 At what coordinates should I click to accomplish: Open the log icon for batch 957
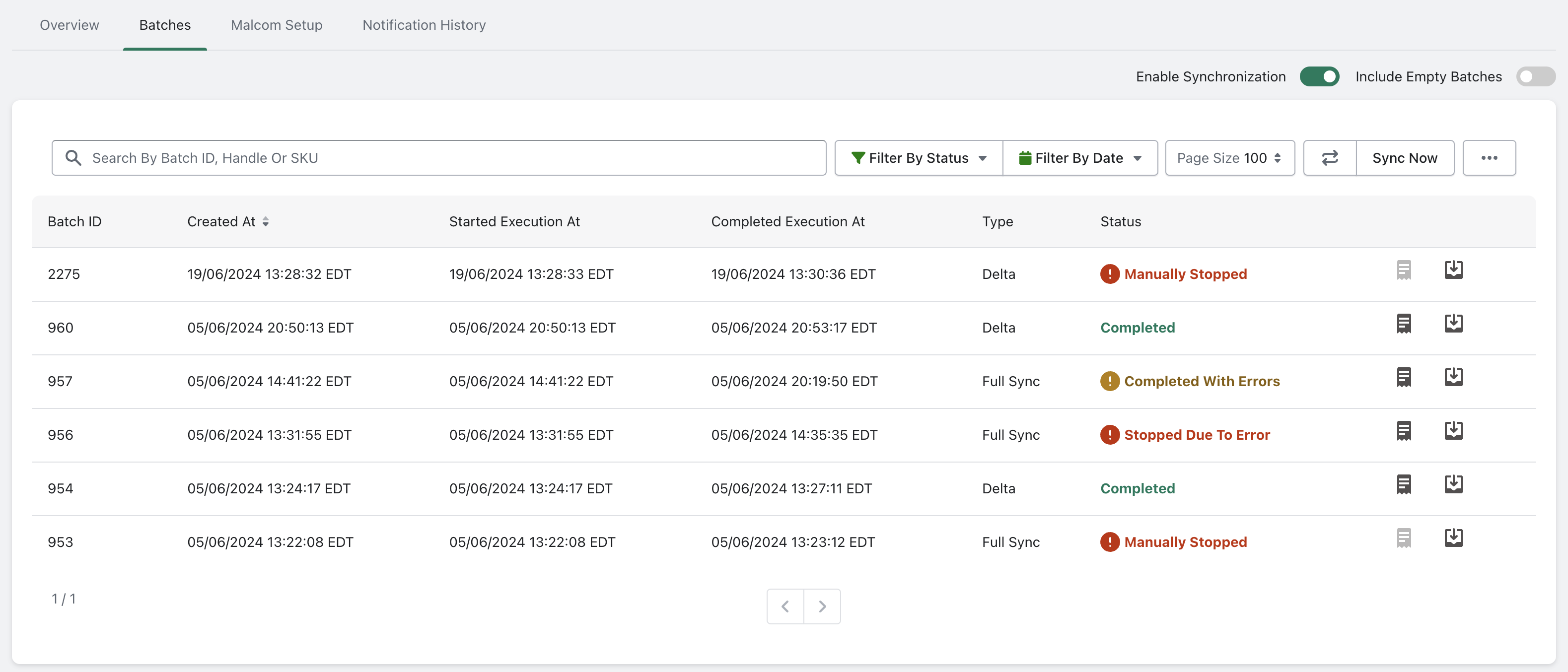(1404, 377)
